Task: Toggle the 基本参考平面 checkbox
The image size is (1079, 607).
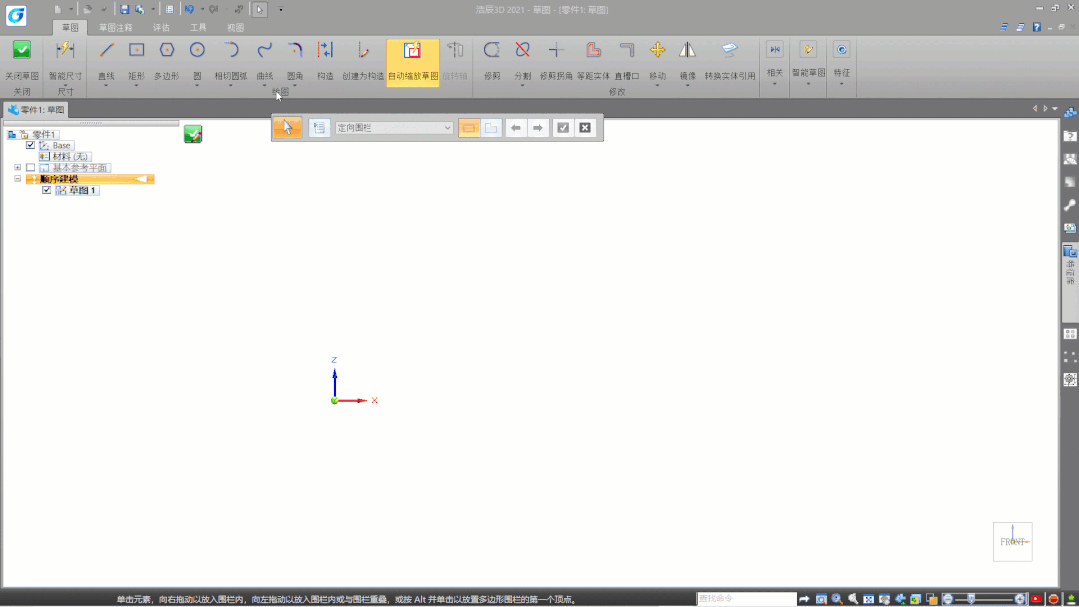Action: coord(30,167)
